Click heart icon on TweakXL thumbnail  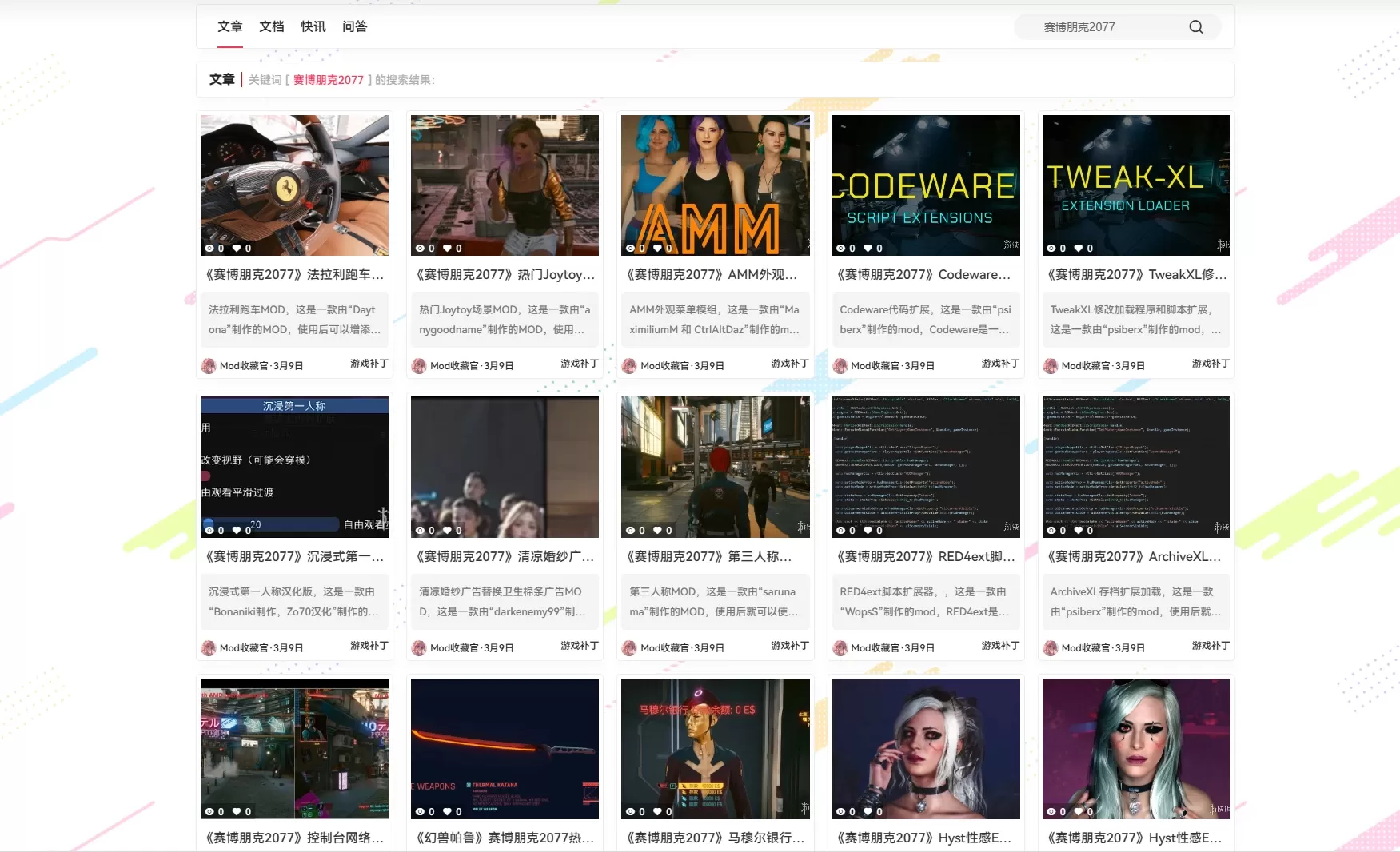coord(1079,249)
